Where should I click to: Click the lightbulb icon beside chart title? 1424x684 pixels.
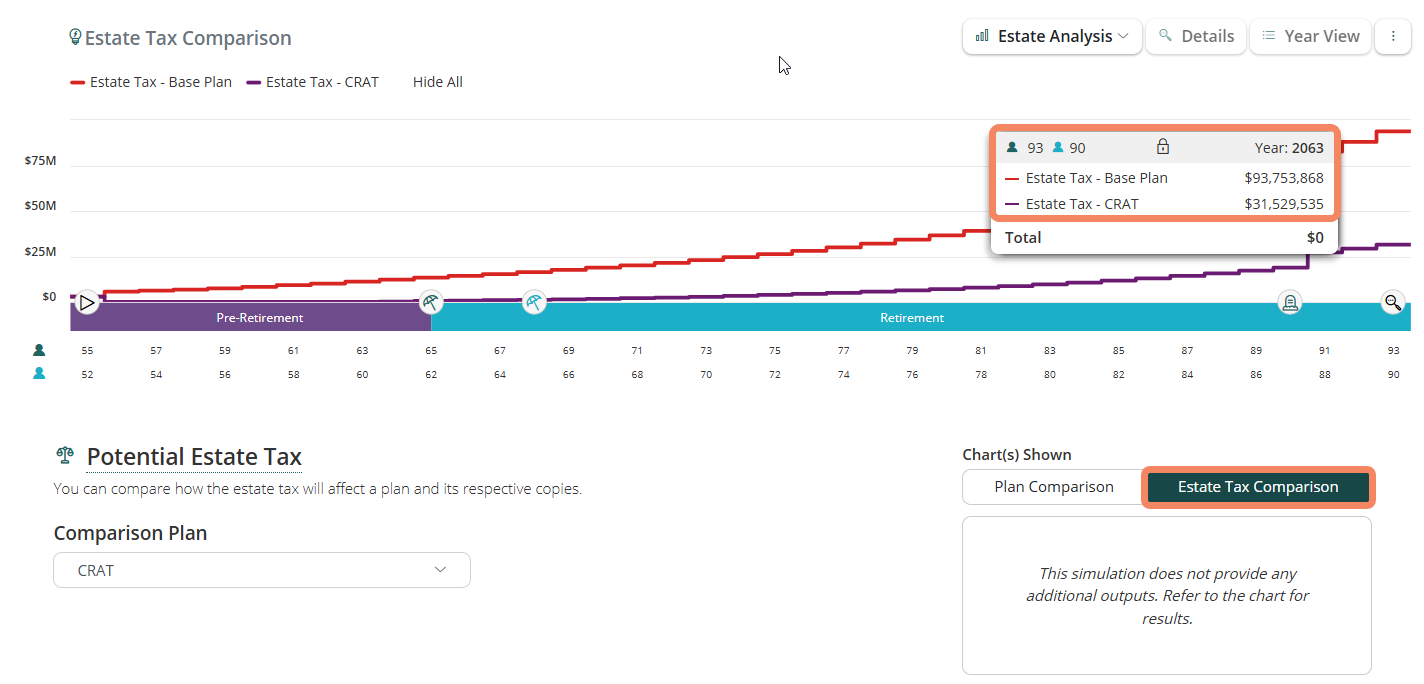[75, 37]
